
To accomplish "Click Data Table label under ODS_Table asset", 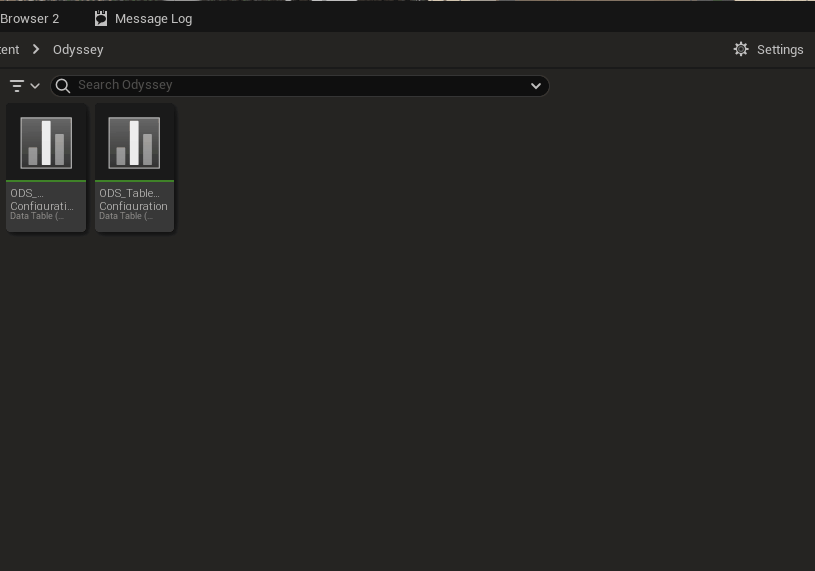I will pyautogui.click(x=125, y=216).
